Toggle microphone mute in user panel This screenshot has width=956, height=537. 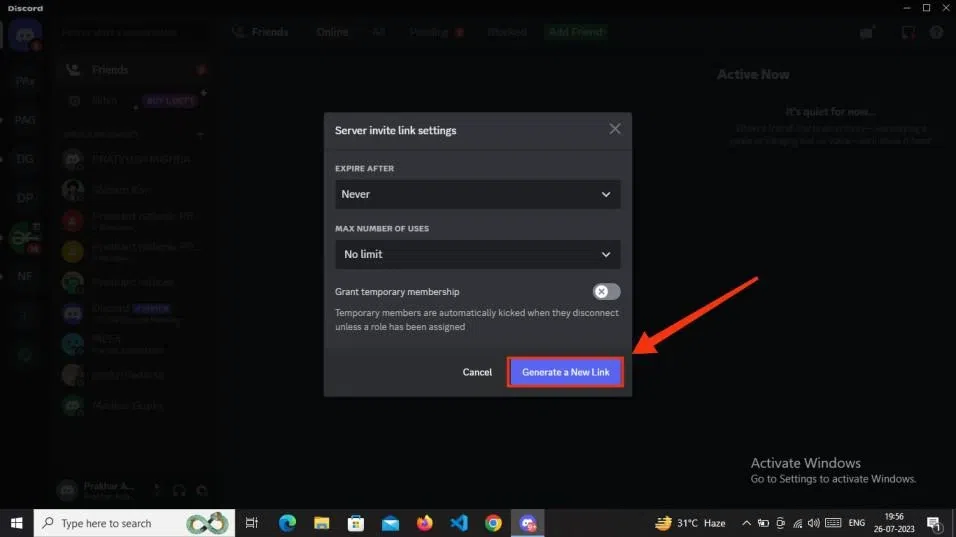point(157,489)
